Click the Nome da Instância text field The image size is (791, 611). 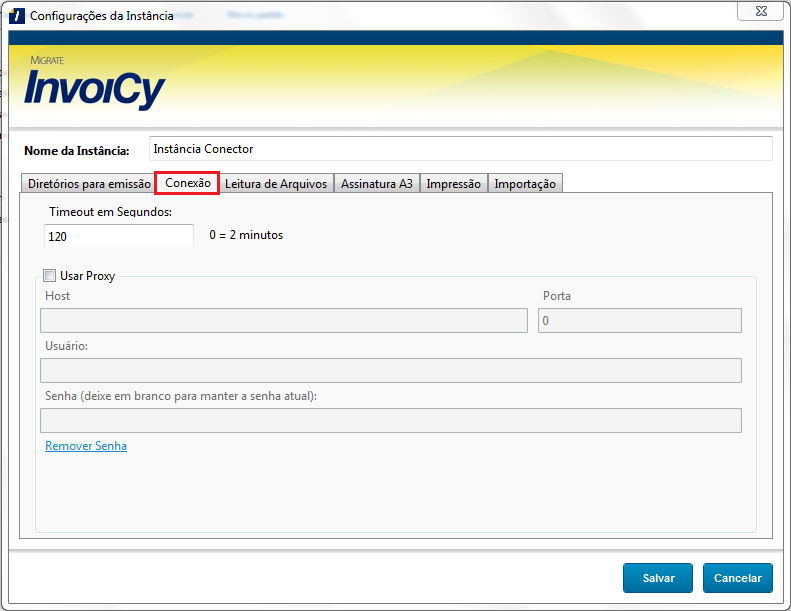(460, 149)
